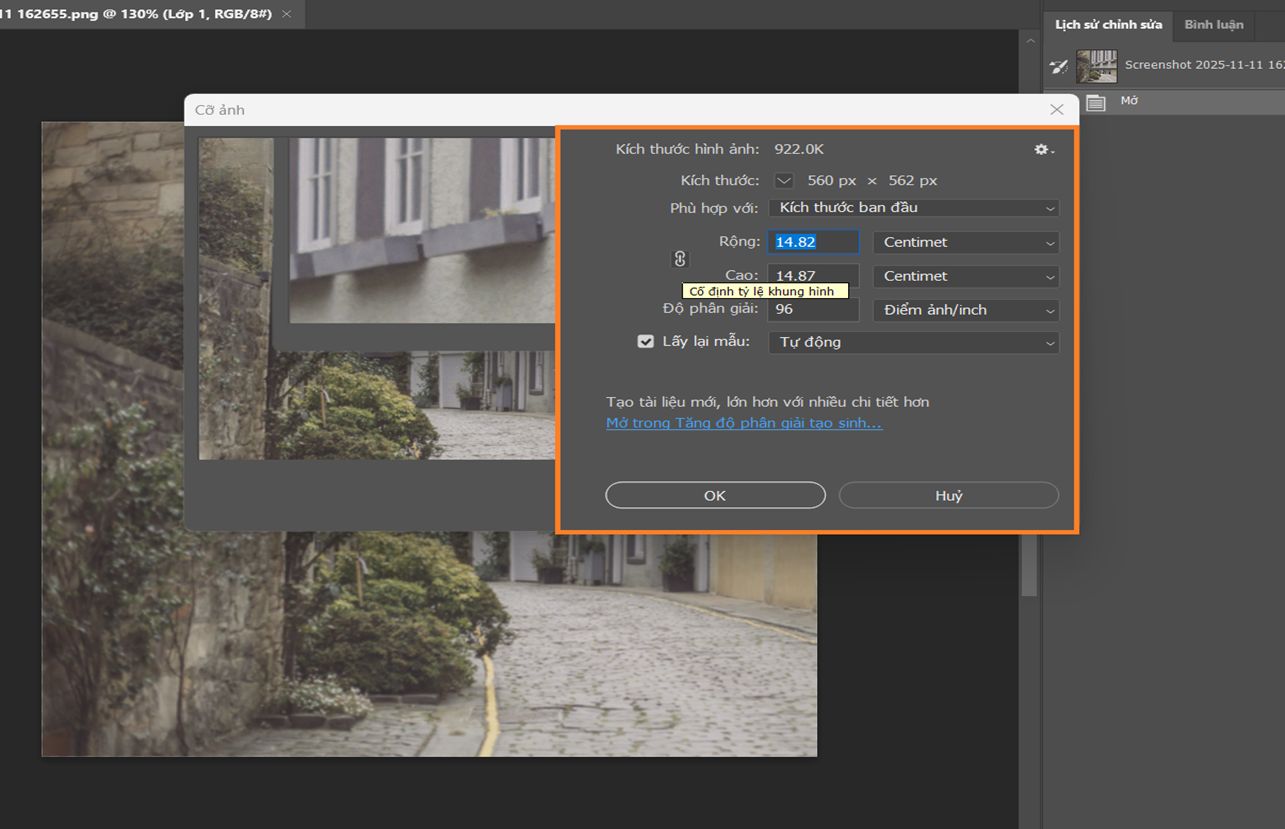This screenshot has height=829, width=1285.
Task: Click the Cao height input field
Action: click(x=813, y=274)
